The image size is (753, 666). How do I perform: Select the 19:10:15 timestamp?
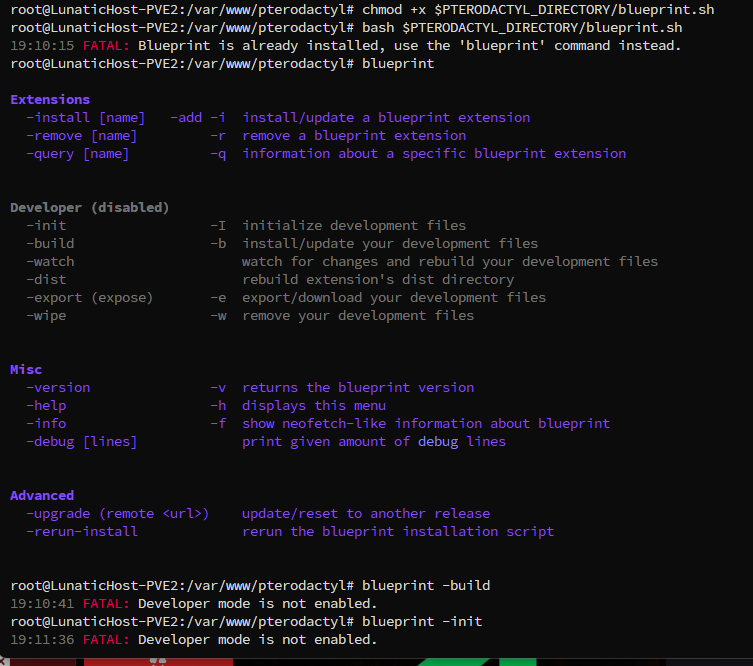(x=42, y=46)
